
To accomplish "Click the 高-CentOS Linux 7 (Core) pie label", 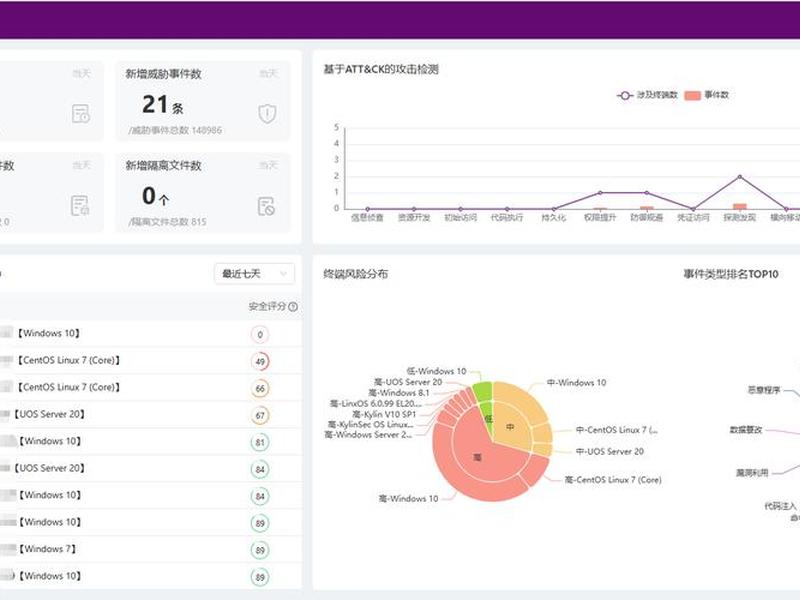I will [x=613, y=480].
